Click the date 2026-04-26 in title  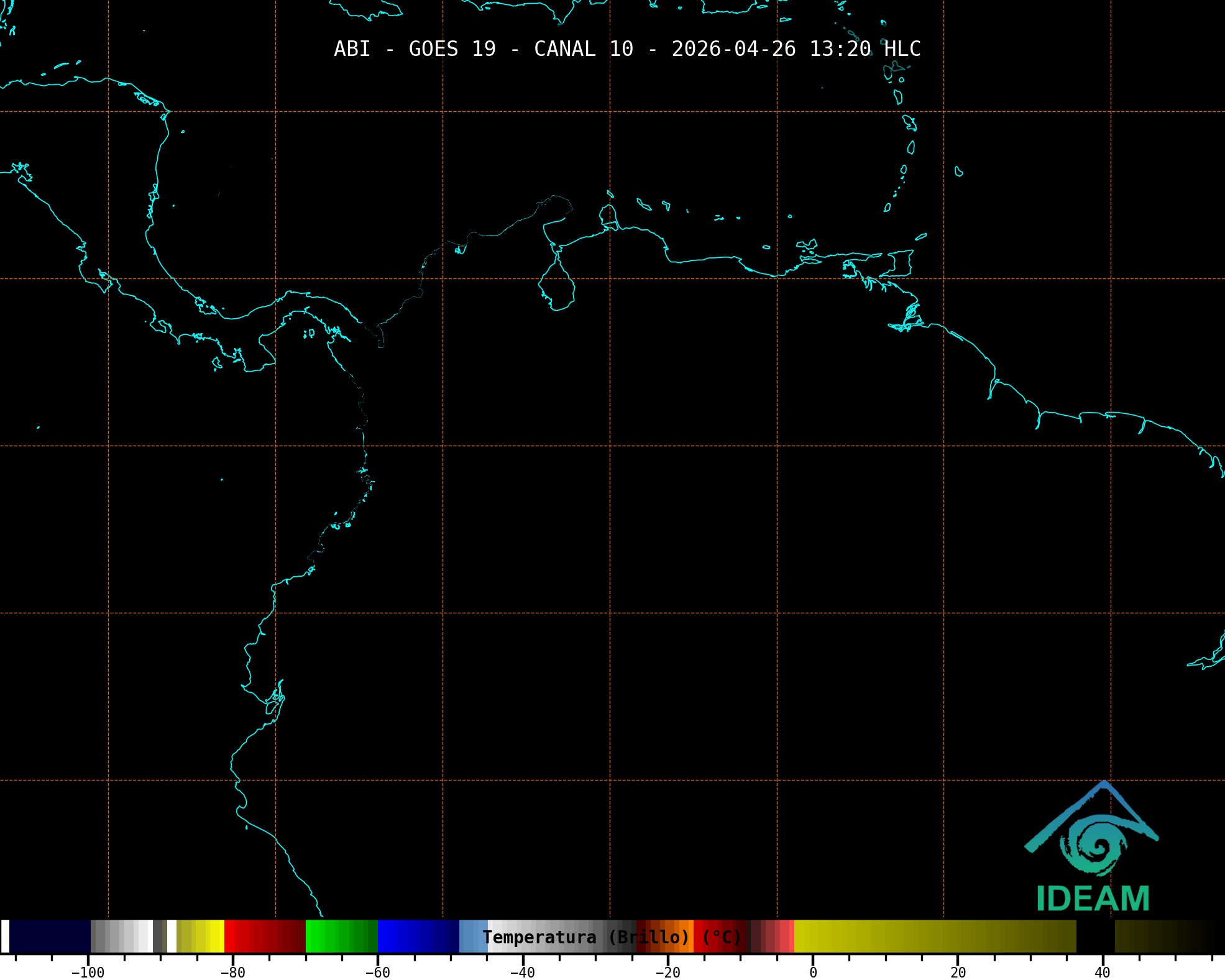(x=733, y=49)
